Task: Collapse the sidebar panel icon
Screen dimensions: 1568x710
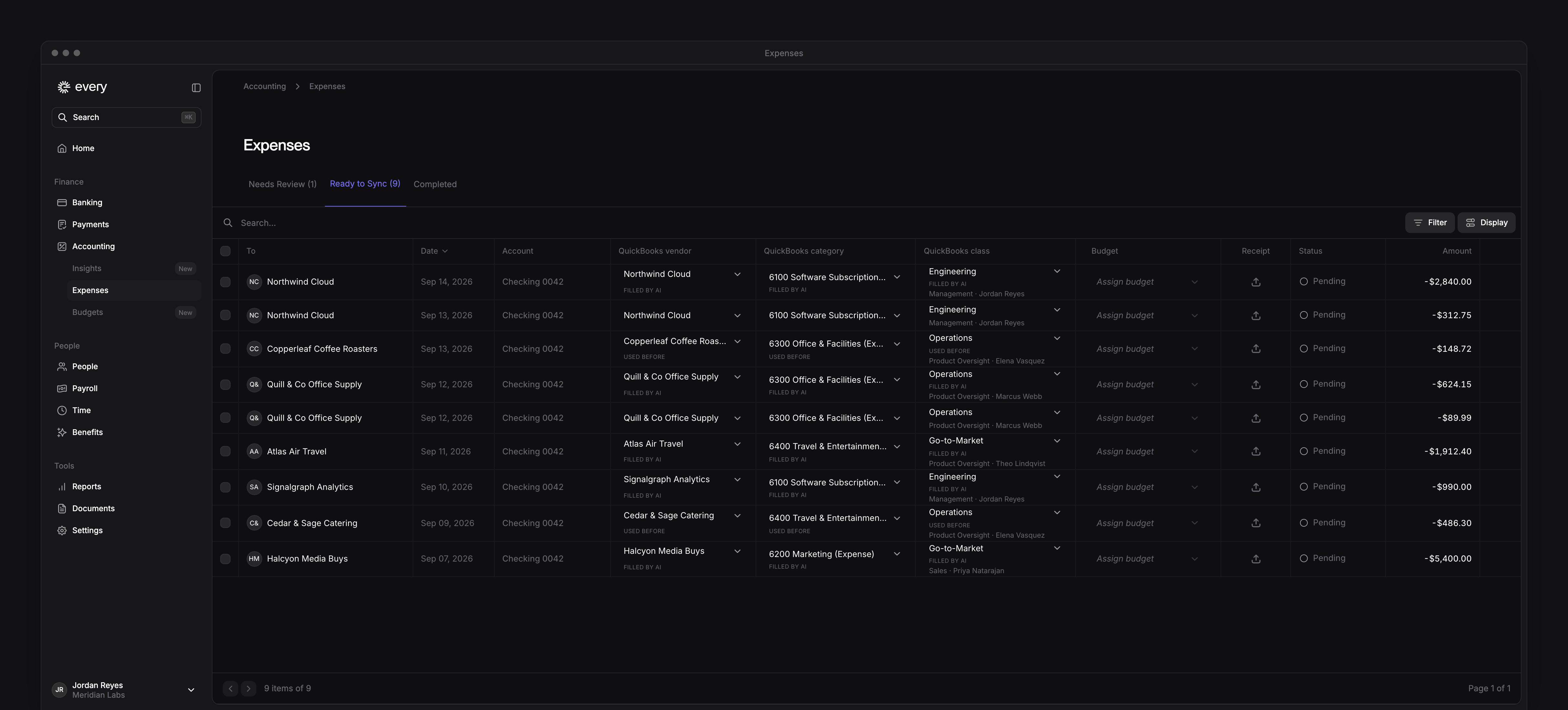Action: click(196, 87)
